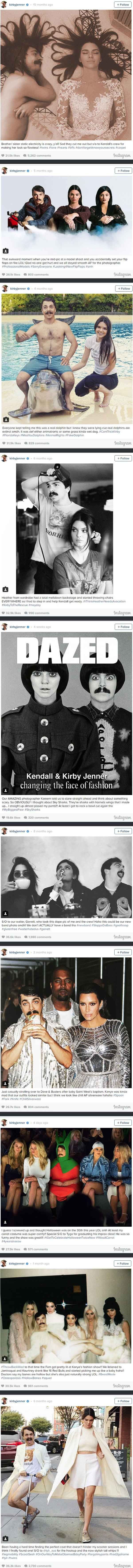Click the heart likes icon under the hair-art photo
The image size is (133, 1568).
click(3, 156)
